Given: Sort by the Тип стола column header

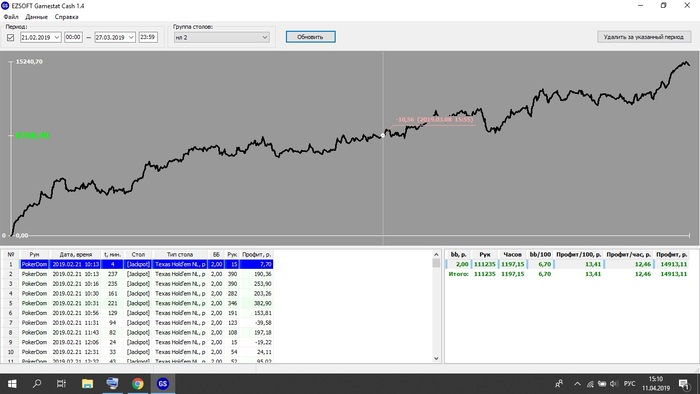Looking at the screenshot, I should pyautogui.click(x=180, y=254).
